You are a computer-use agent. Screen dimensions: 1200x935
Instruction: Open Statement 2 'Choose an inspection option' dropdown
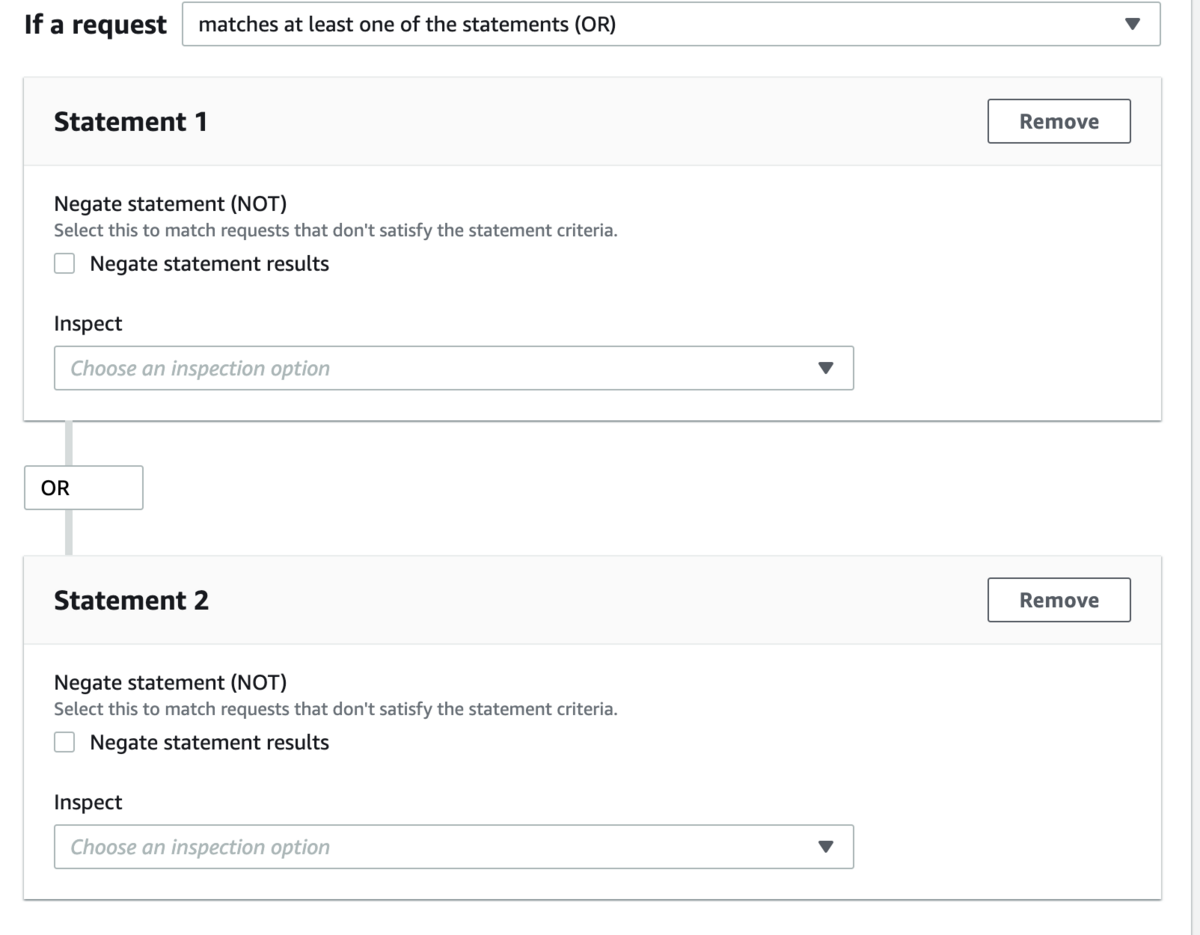click(x=440, y=847)
